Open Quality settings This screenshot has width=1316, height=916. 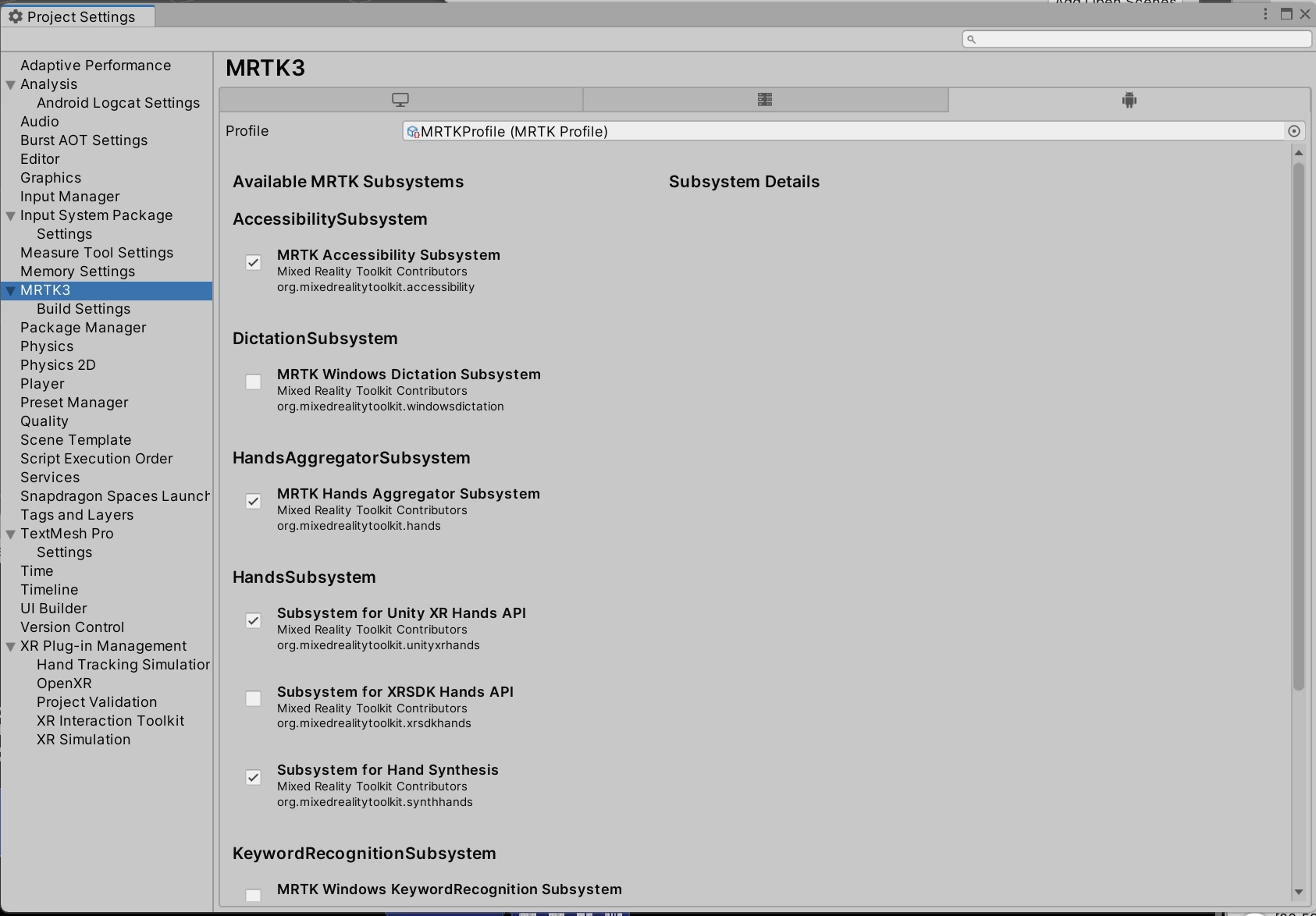[106, 421]
